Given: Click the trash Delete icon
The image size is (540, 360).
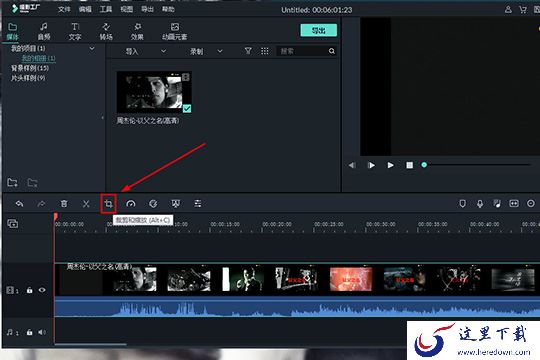Looking at the screenshot, I should click(64, 204).
